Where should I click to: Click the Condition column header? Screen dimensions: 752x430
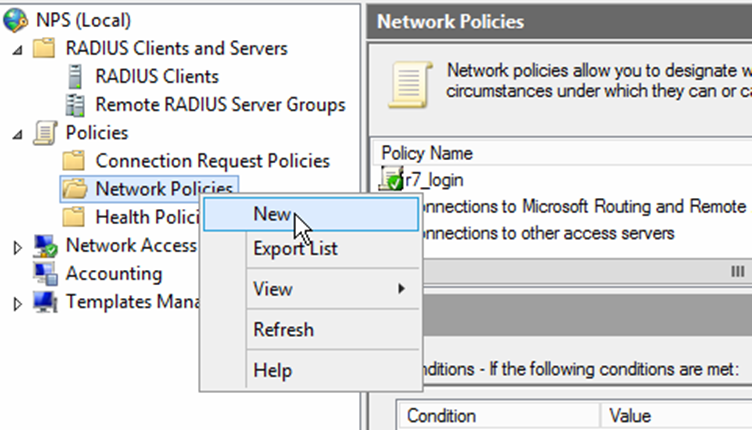[x=441, y=416]
